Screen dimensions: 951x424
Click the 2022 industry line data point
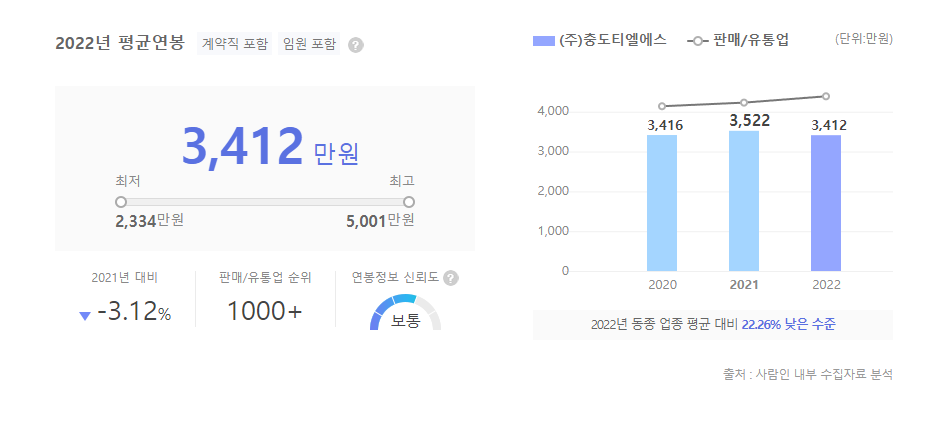point(825,96)
